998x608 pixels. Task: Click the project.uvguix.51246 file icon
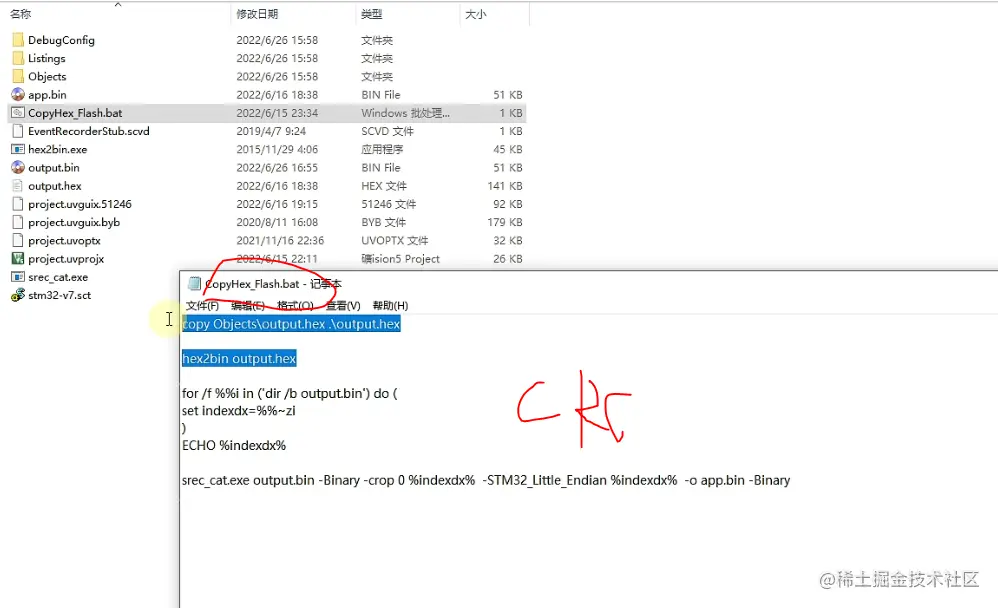(x=18, y=204)
